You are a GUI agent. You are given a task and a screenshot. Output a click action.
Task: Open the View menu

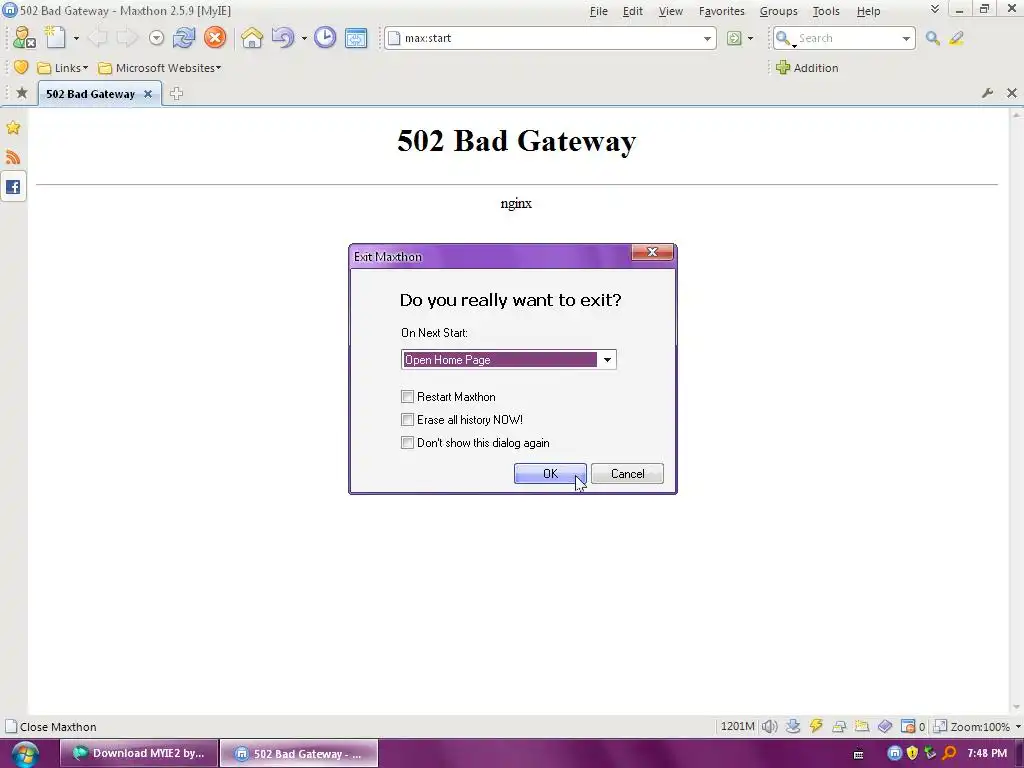(670, 11)
